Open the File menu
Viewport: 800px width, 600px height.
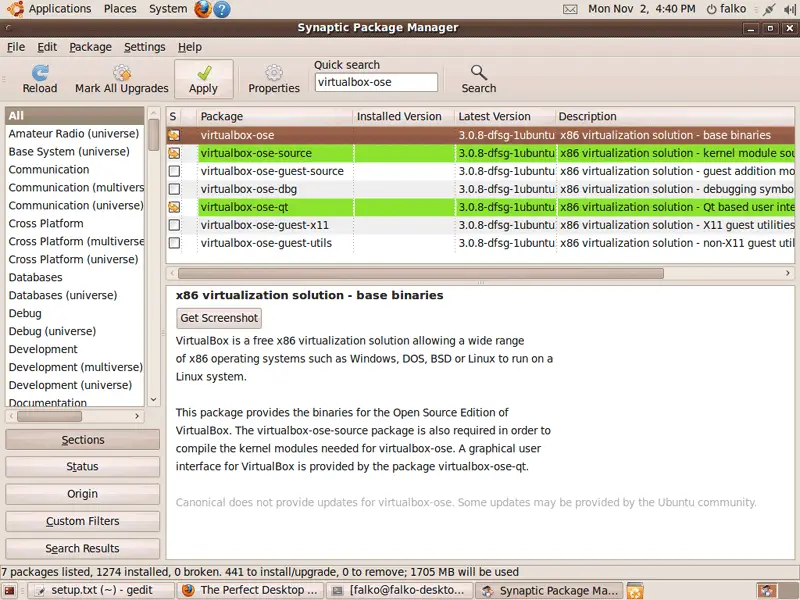coord(16,47)
